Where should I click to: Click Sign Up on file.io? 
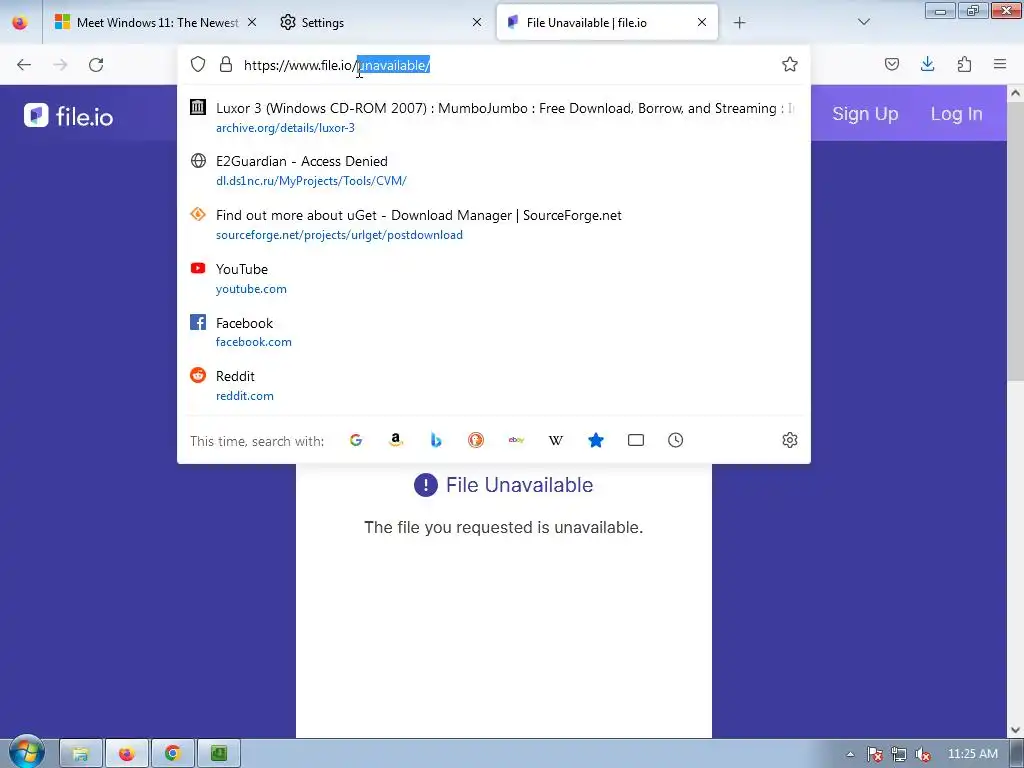pyautogui.click(x=865, y=114)
